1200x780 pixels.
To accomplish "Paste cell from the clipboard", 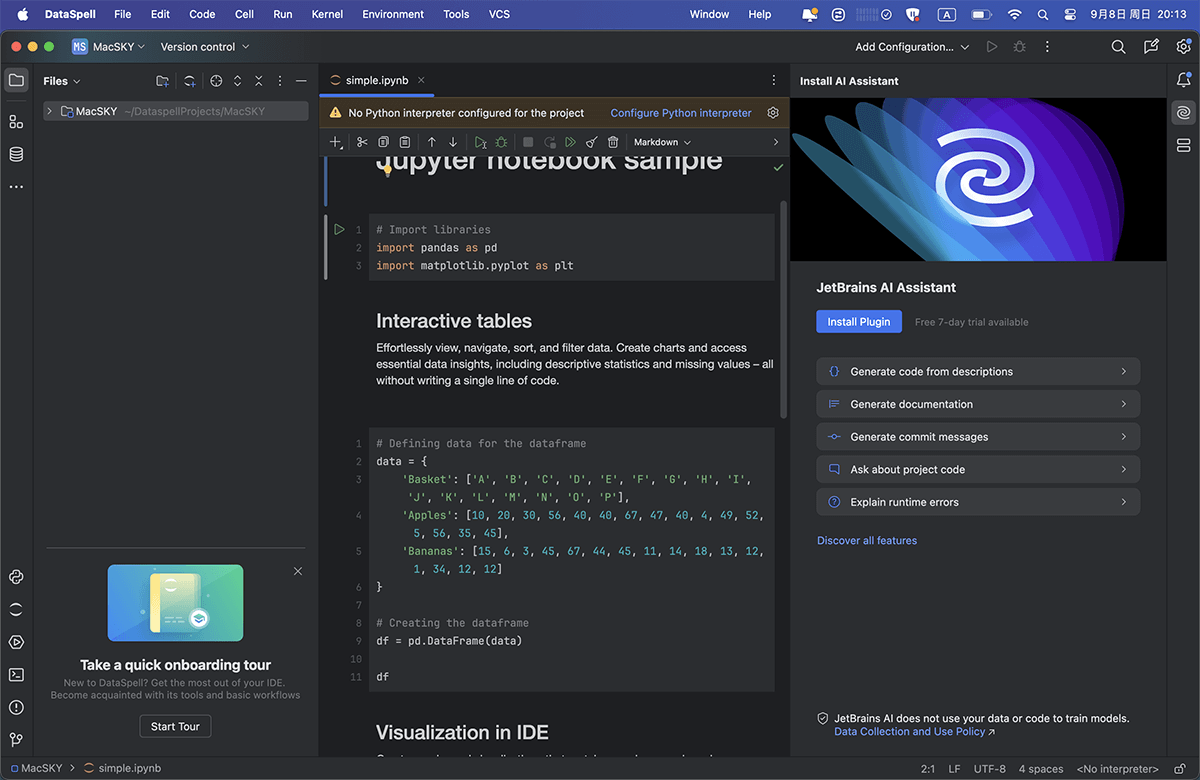I will (405, 142).
